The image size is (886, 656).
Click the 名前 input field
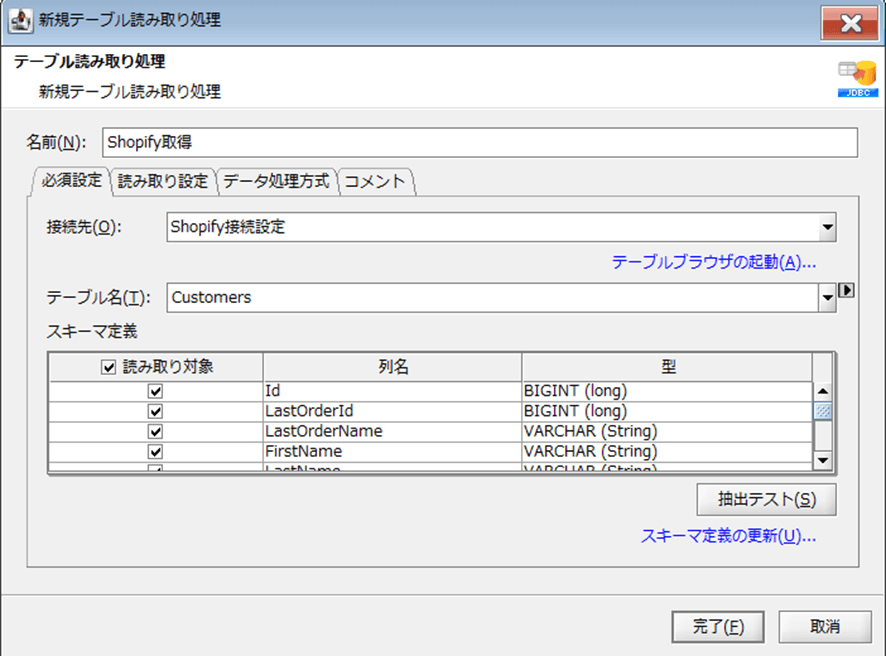pos(480,142)
